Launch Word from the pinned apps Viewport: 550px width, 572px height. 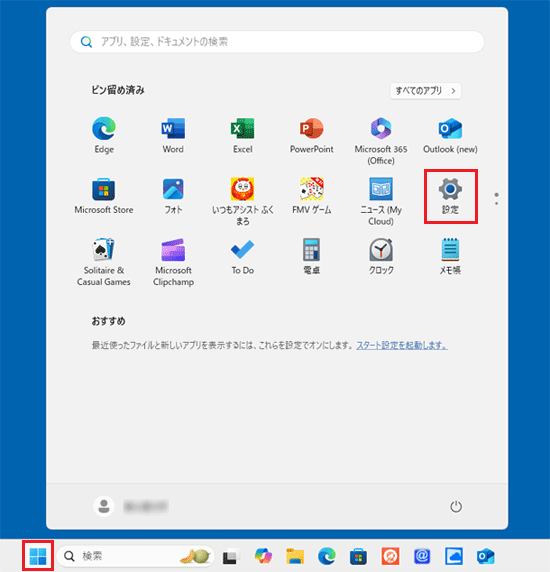coord(173,135)
